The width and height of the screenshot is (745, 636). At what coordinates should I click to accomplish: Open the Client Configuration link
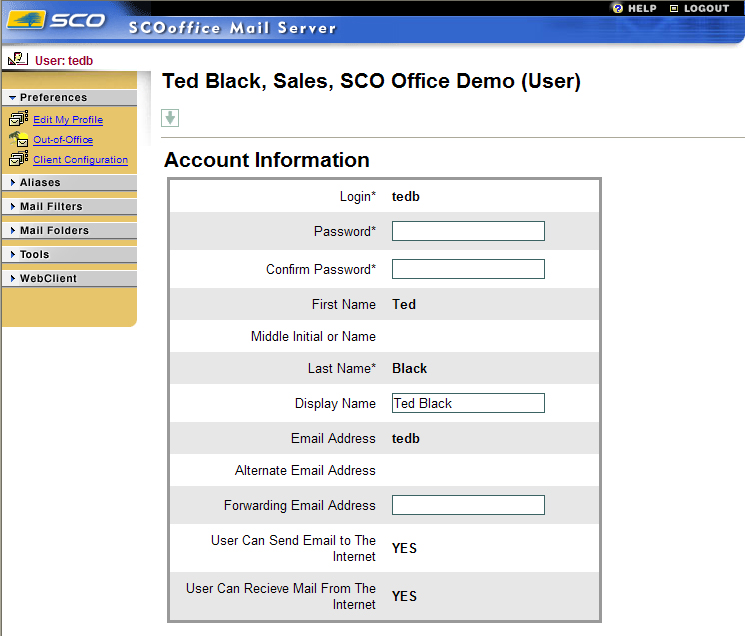80,160
